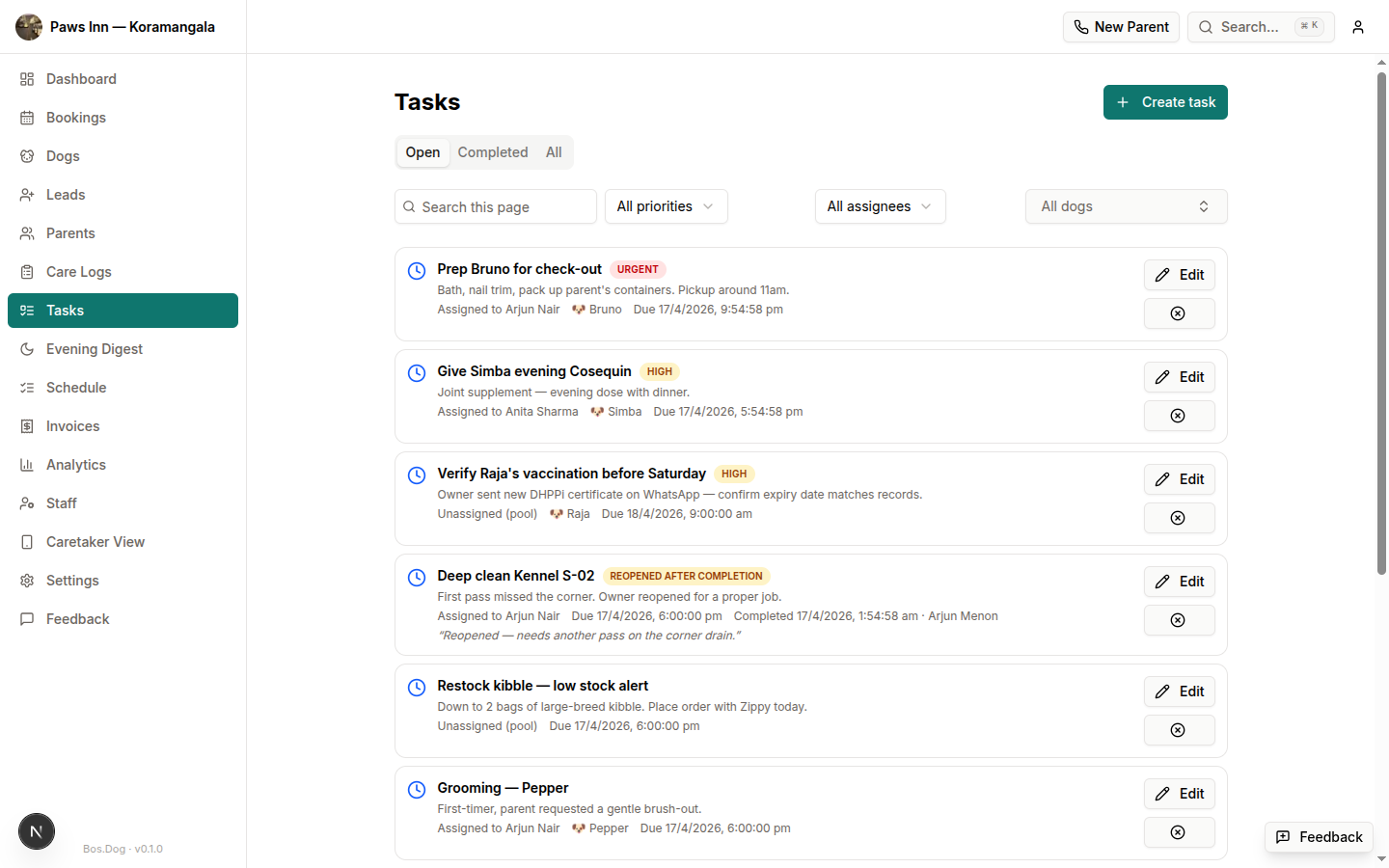Select the Evening Digest clock icon
Image resolution: width=1389 pixels, height=868 pixels.
coord(26,348)
